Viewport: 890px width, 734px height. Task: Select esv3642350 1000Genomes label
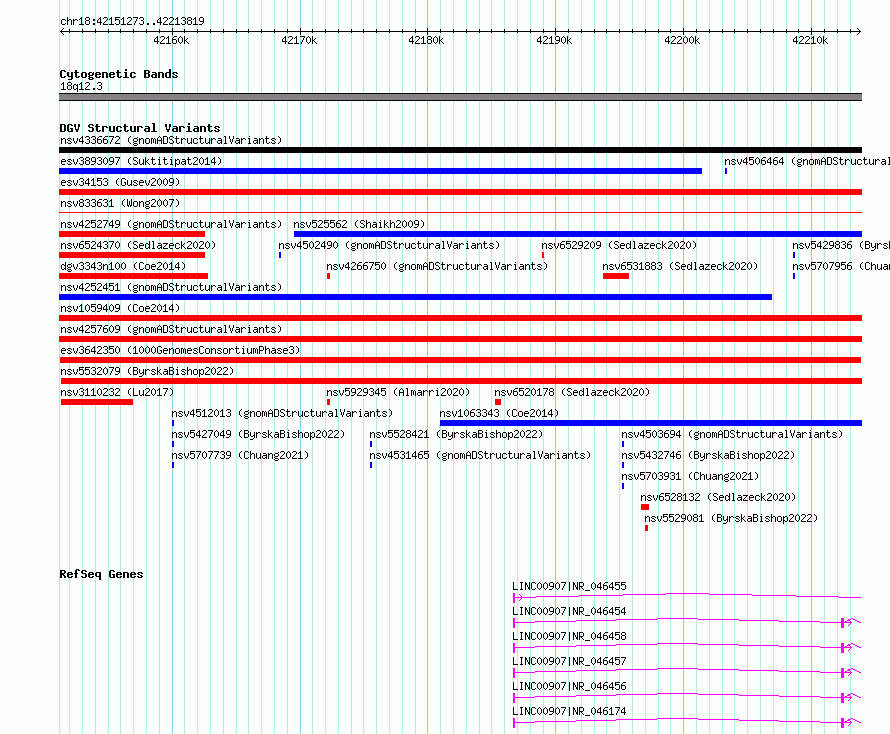(180, 350)
